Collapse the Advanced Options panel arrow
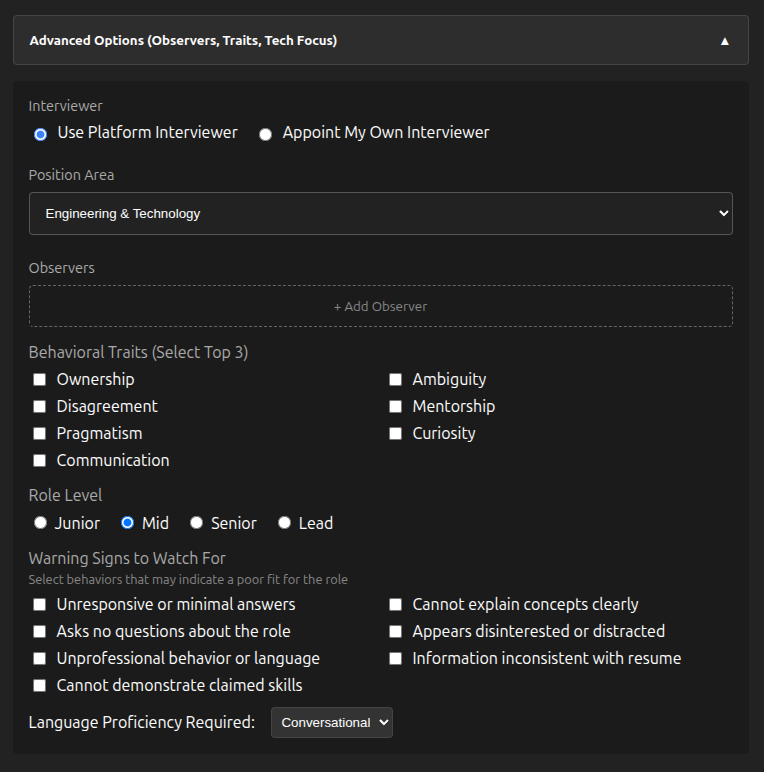The height and width of the screenshot is (772, 764). pyautogui.click(x=725, y=41)
